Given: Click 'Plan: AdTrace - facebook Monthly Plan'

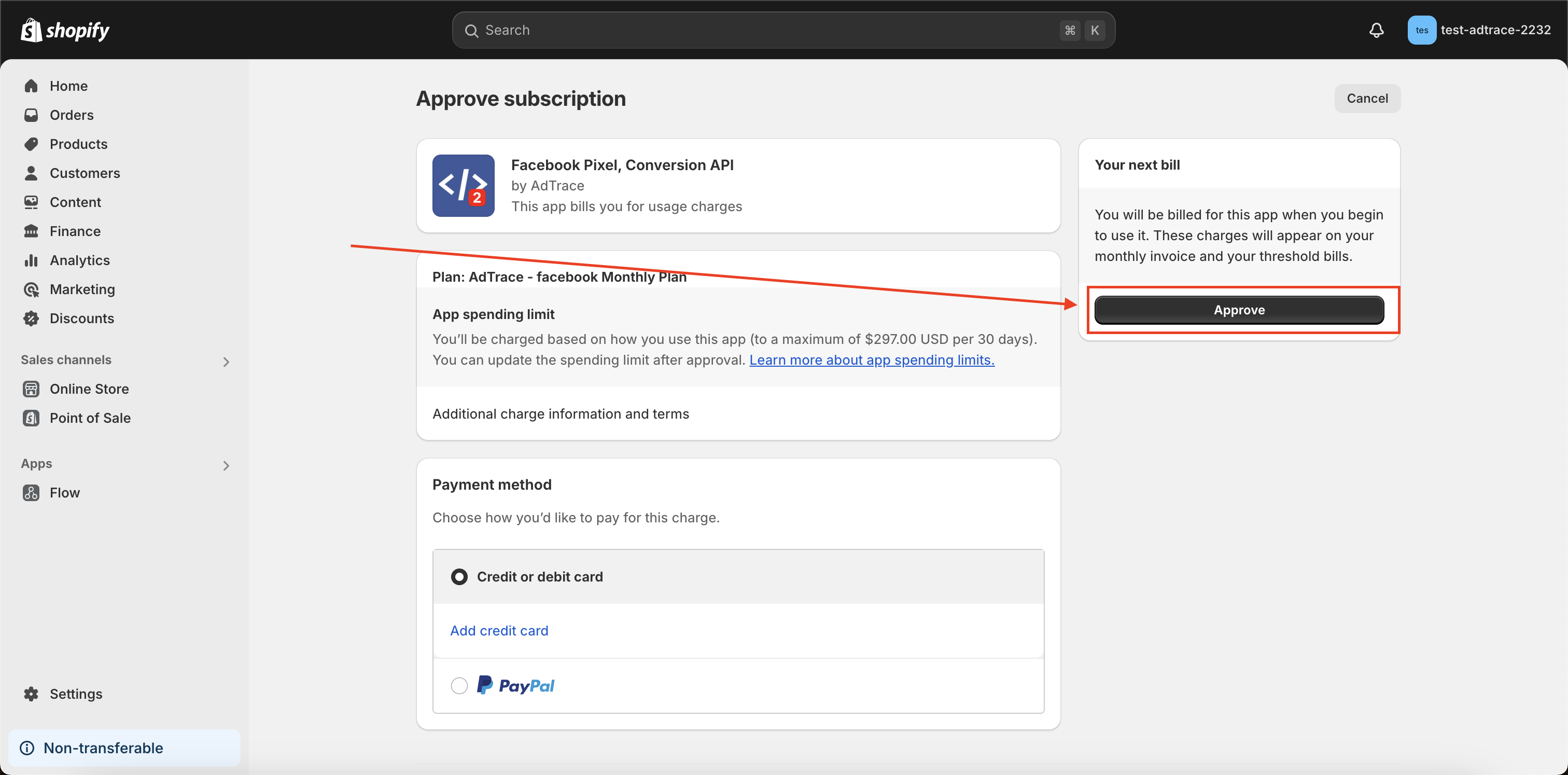Looking at the screenshot, I should click(559, 277).
